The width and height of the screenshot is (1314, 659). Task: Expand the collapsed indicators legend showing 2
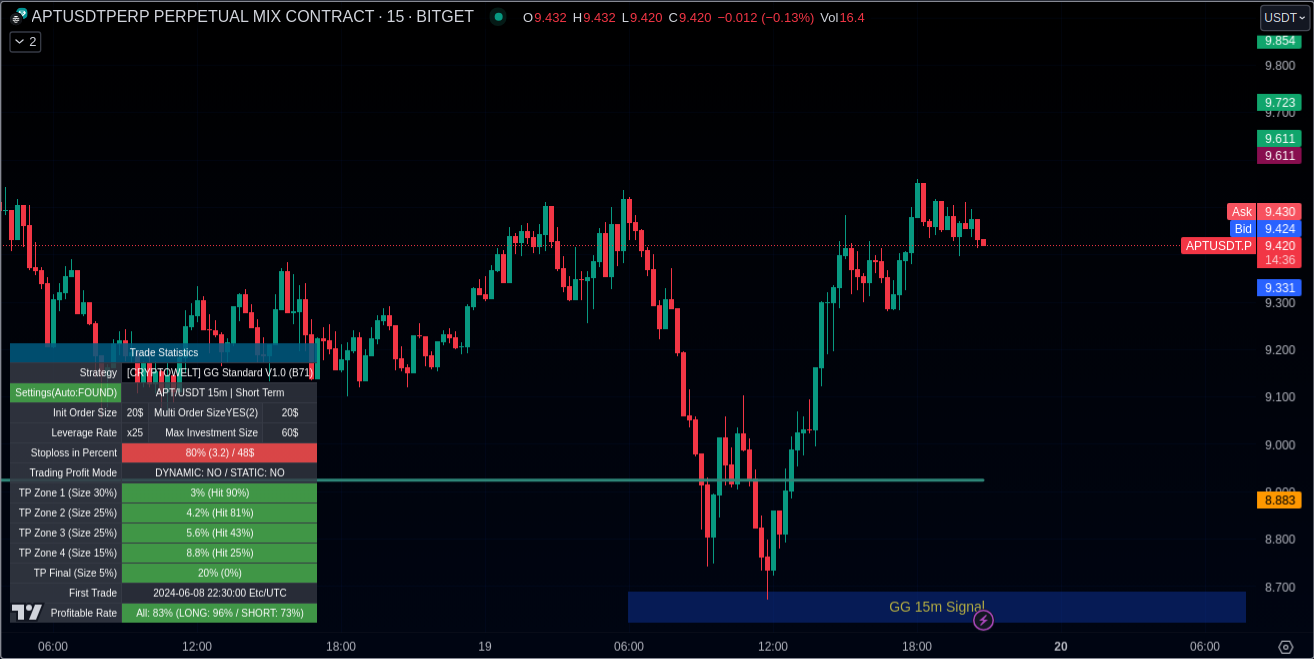(25, 42)
